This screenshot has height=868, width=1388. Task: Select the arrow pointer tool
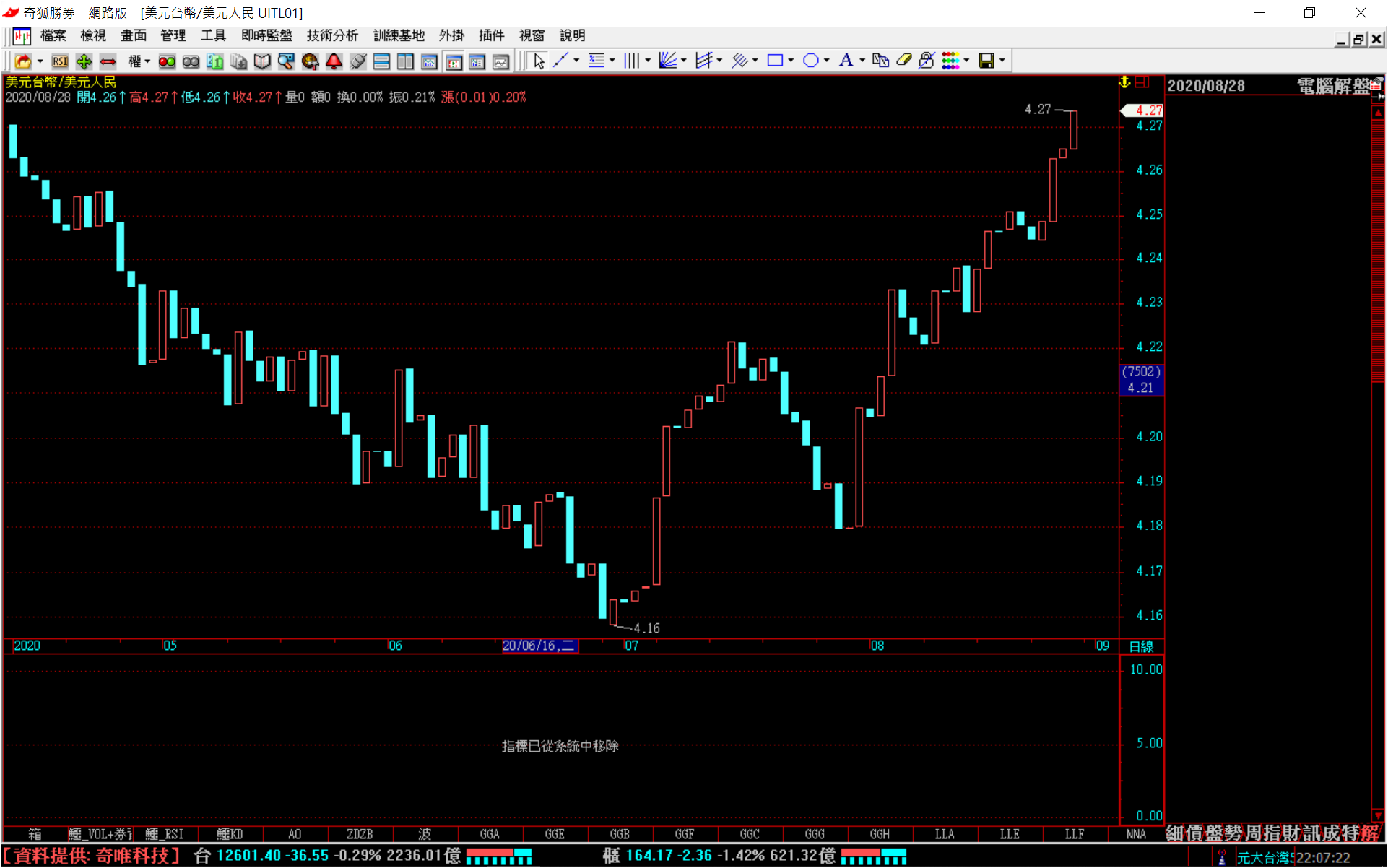539,61
